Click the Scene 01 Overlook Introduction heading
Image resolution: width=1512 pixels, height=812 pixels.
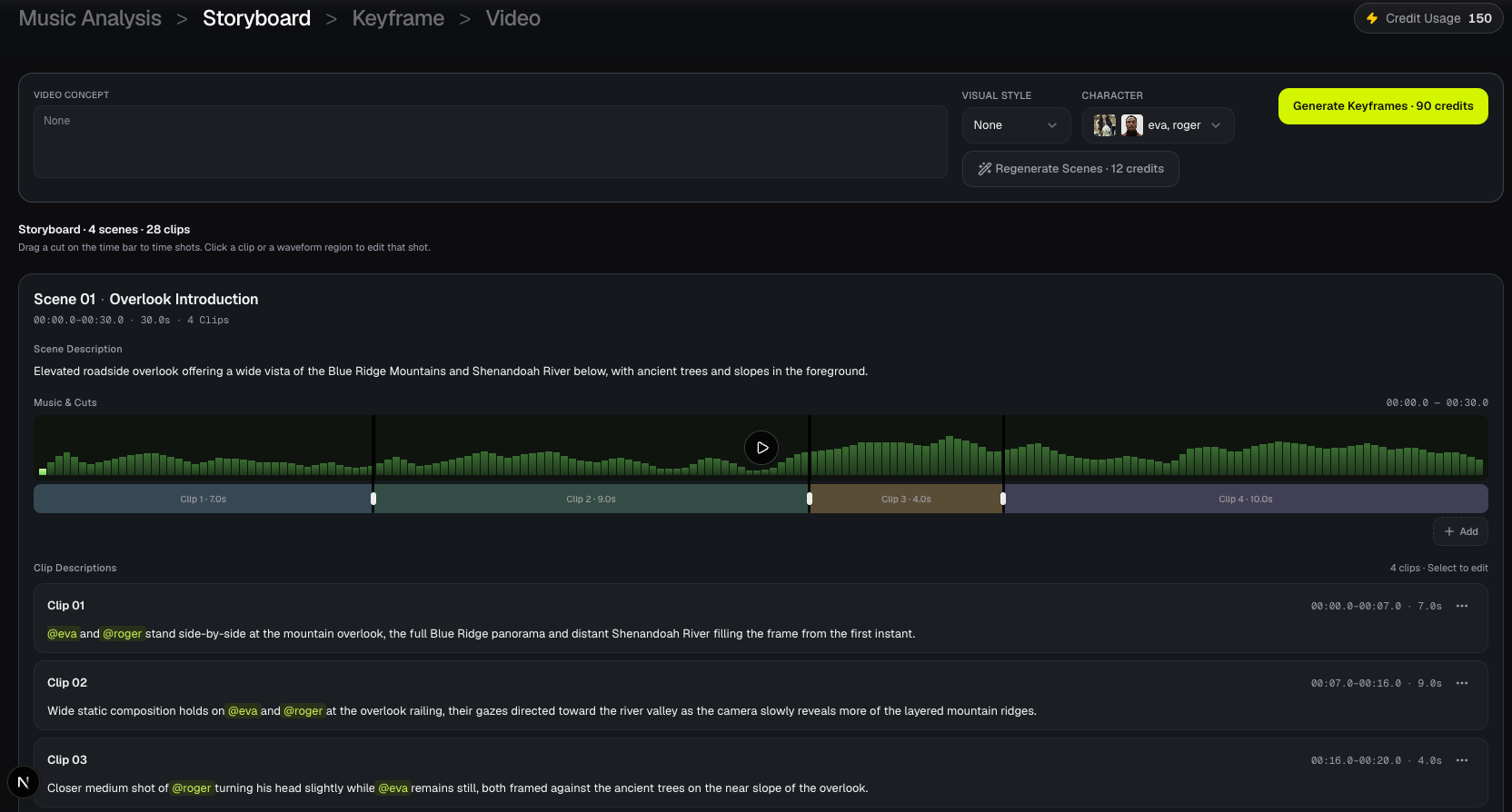click(x=145, y=300)
